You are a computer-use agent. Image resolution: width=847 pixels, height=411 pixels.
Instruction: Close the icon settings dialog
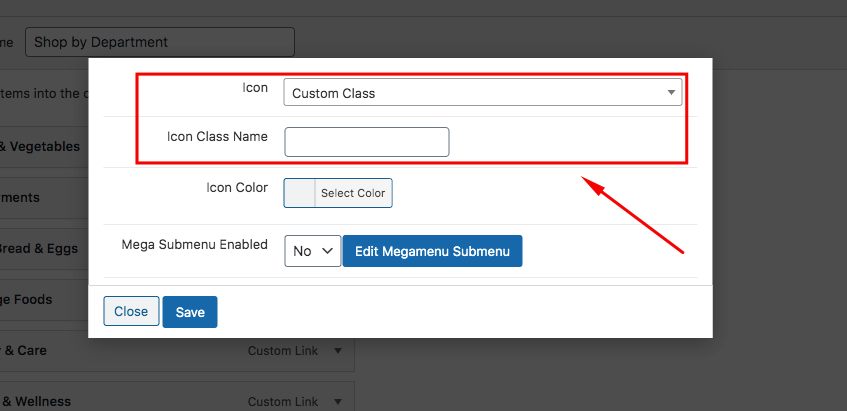131,311
